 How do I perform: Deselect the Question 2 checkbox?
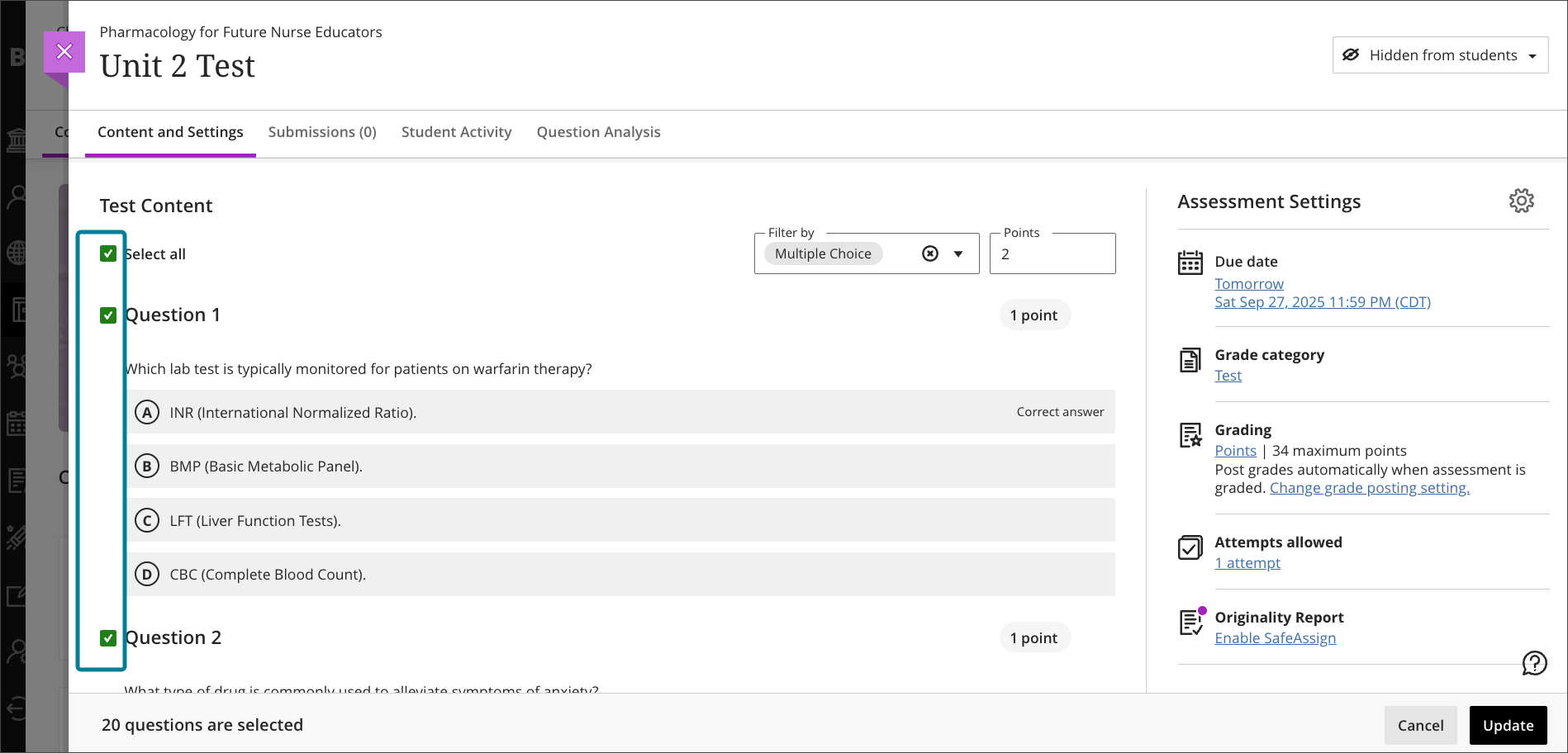pyautogui.click(x=108, y=638)
